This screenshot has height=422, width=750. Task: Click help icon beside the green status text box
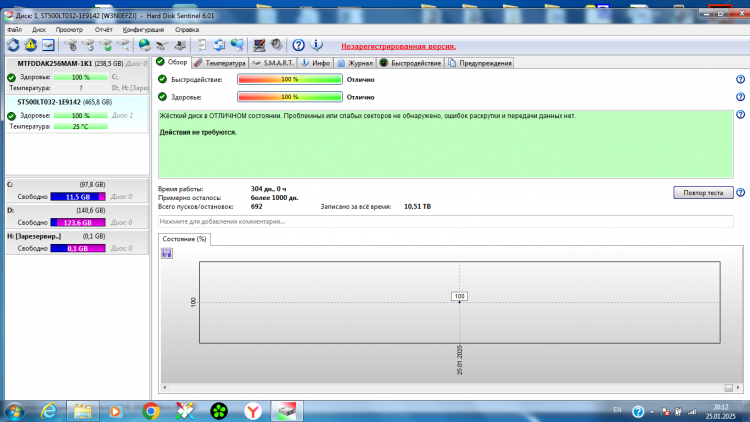(x=740, y=114)
